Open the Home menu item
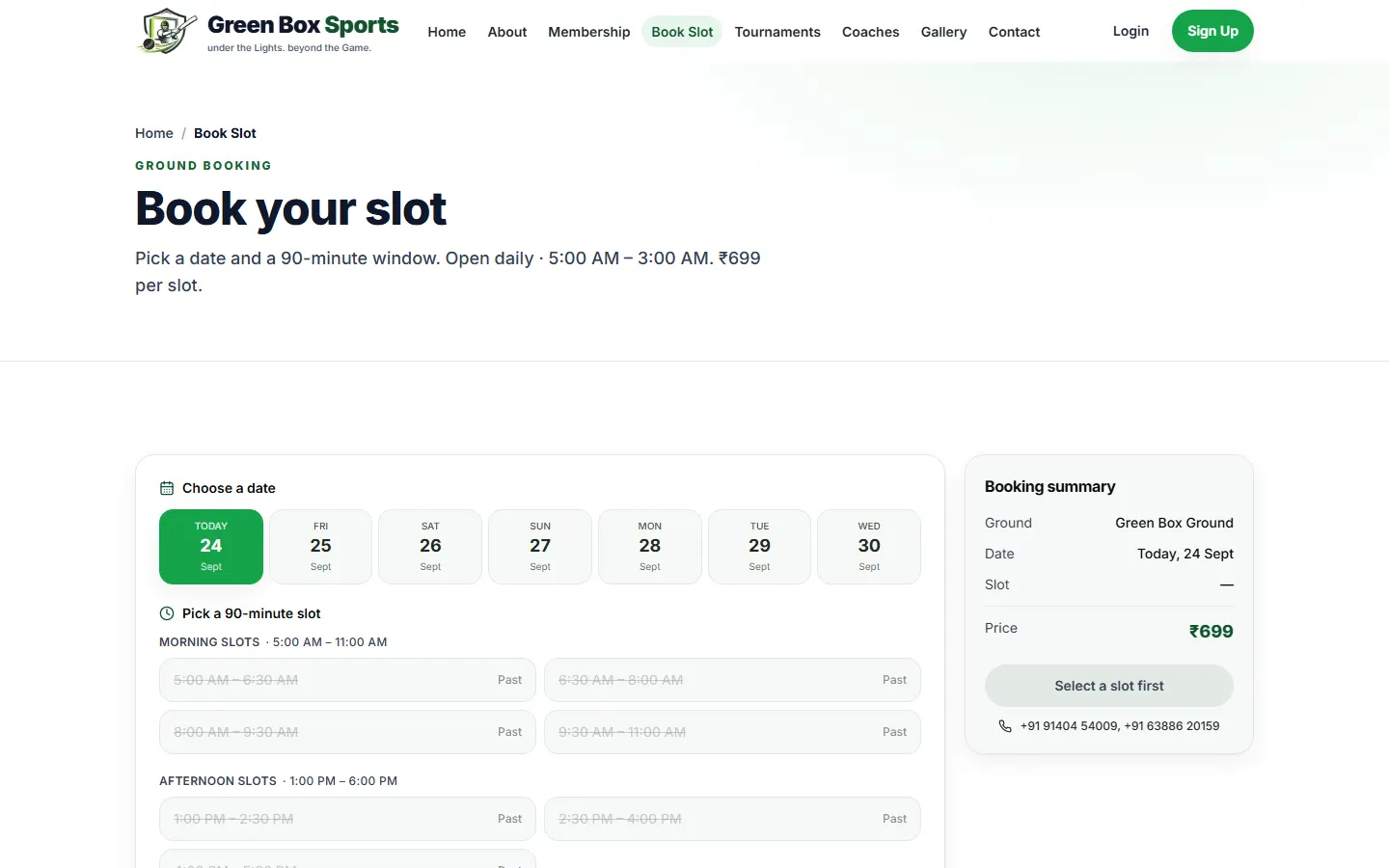The width and height of the screenshot is (1389, 868). [447, 32]
